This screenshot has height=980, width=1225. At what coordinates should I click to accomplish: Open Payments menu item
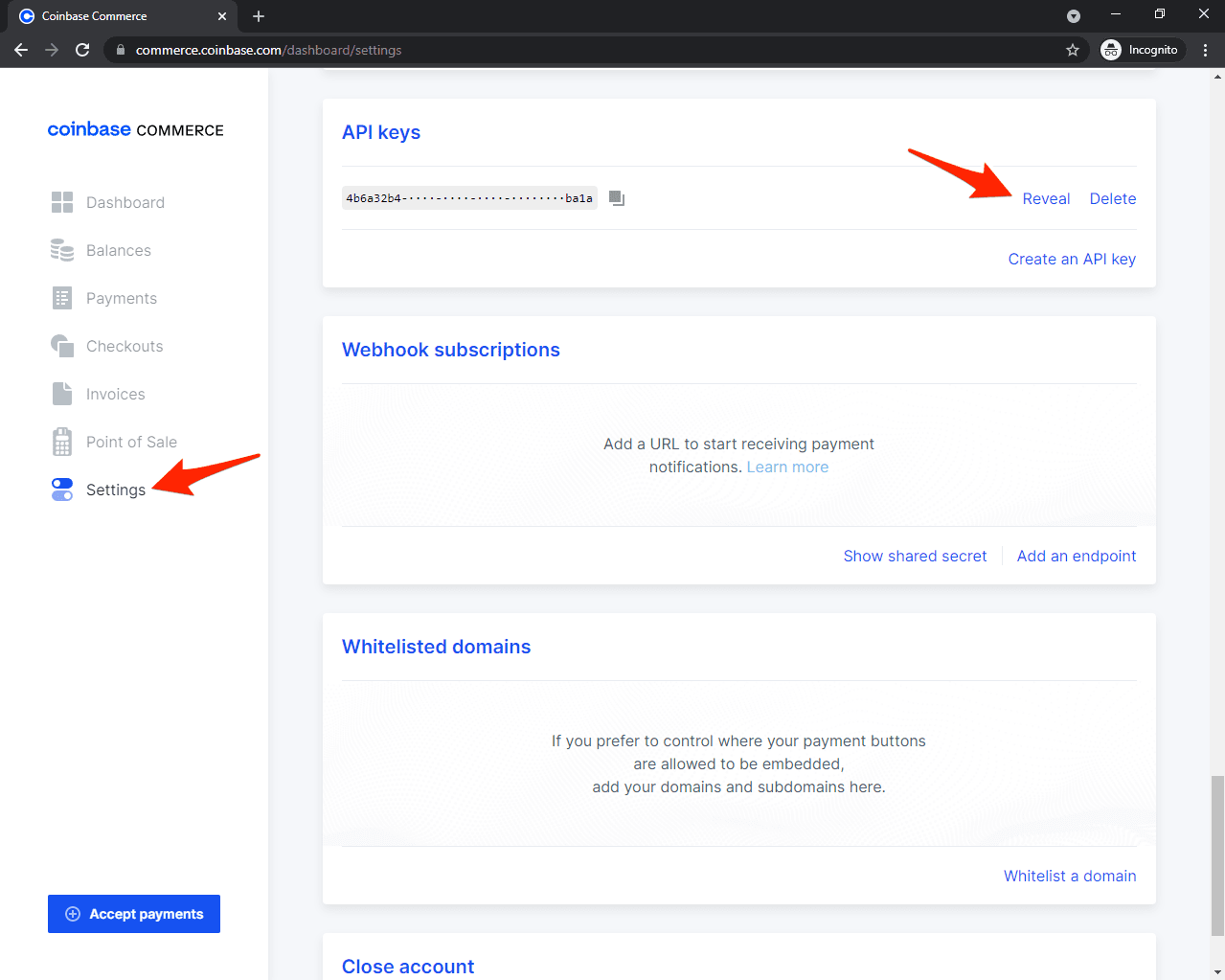pyautogui.click(x=122, y=298)
